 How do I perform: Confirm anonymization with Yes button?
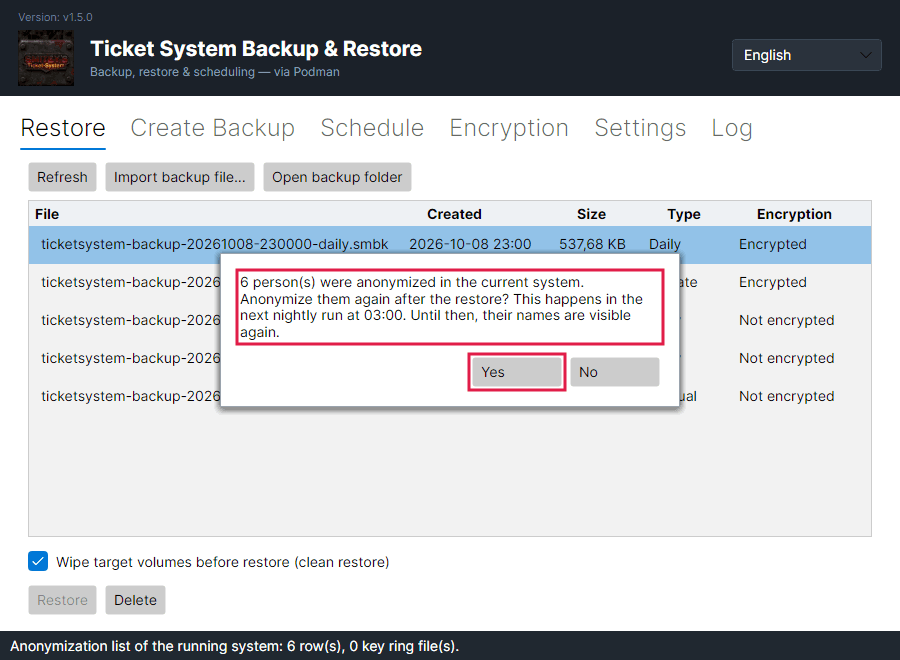tap(517, 372)
